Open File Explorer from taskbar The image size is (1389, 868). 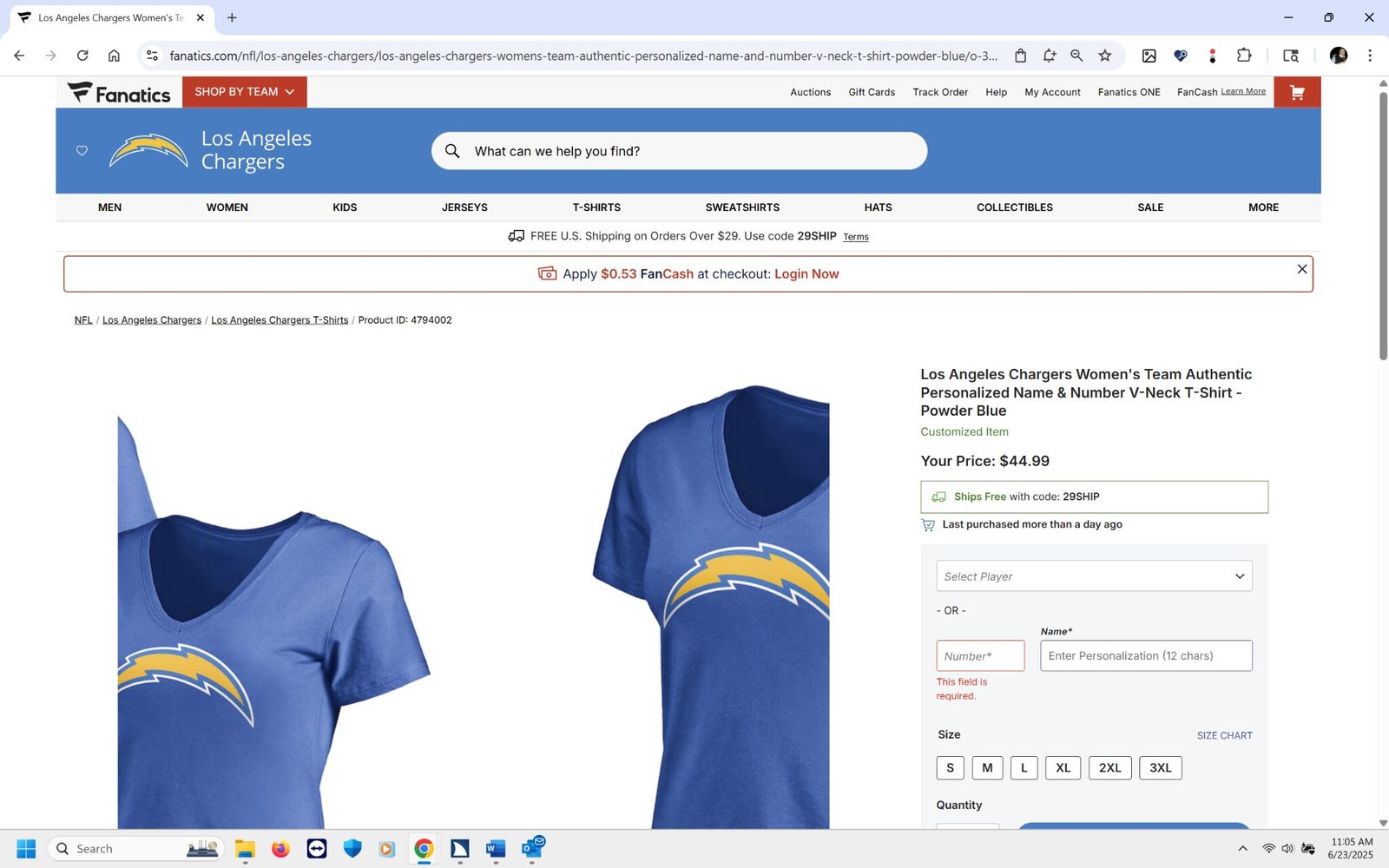point(245,848)
